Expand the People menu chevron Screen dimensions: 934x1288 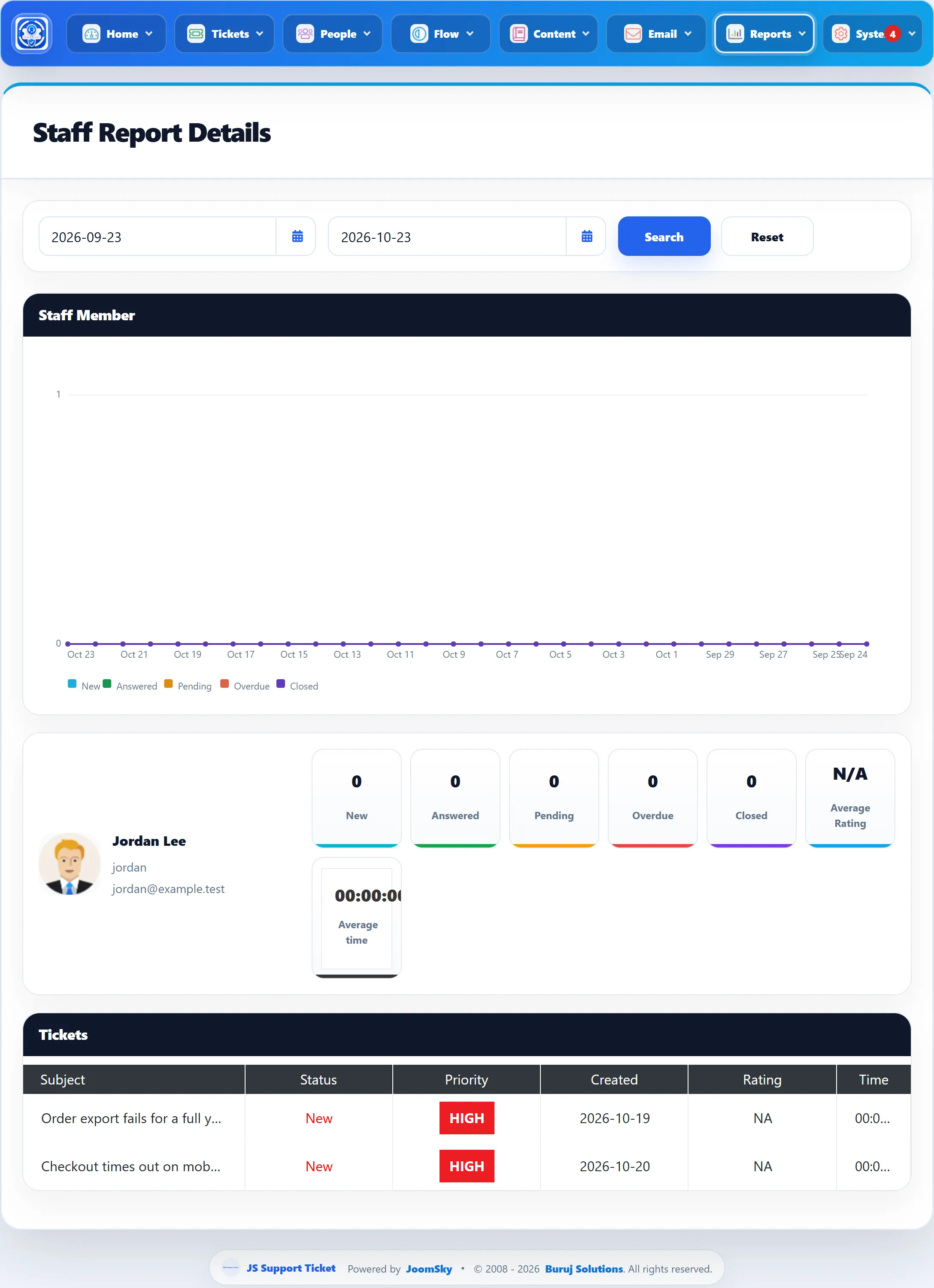tap(367, 34)
